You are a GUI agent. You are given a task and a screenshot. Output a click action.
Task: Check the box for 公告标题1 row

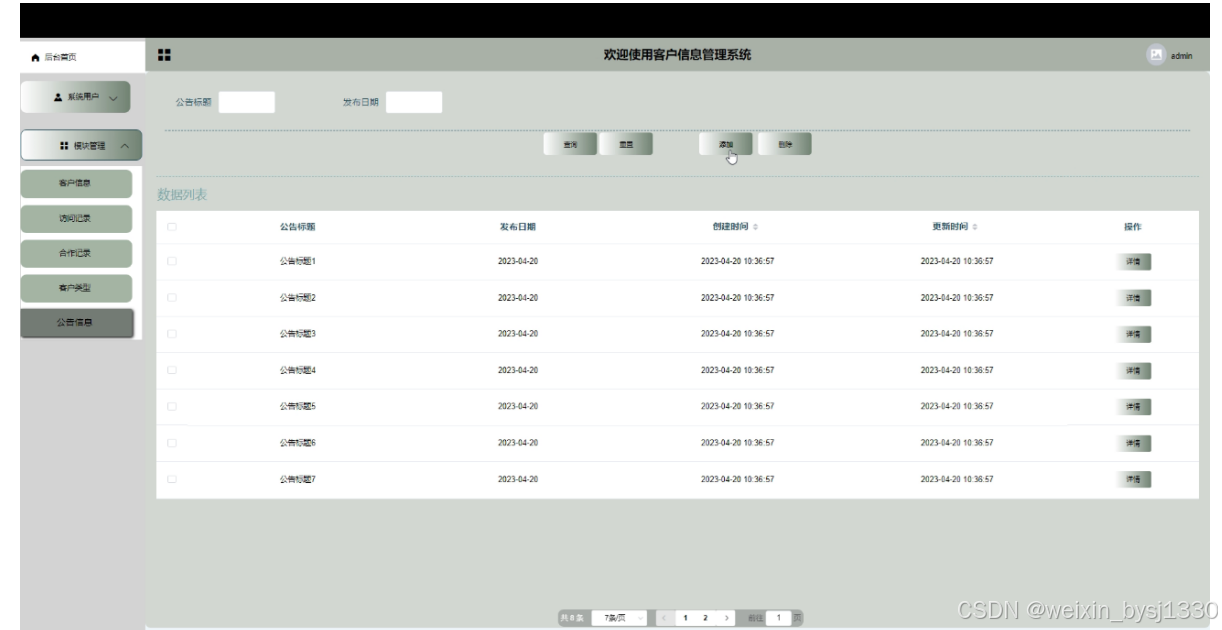[x=172, y=261]
